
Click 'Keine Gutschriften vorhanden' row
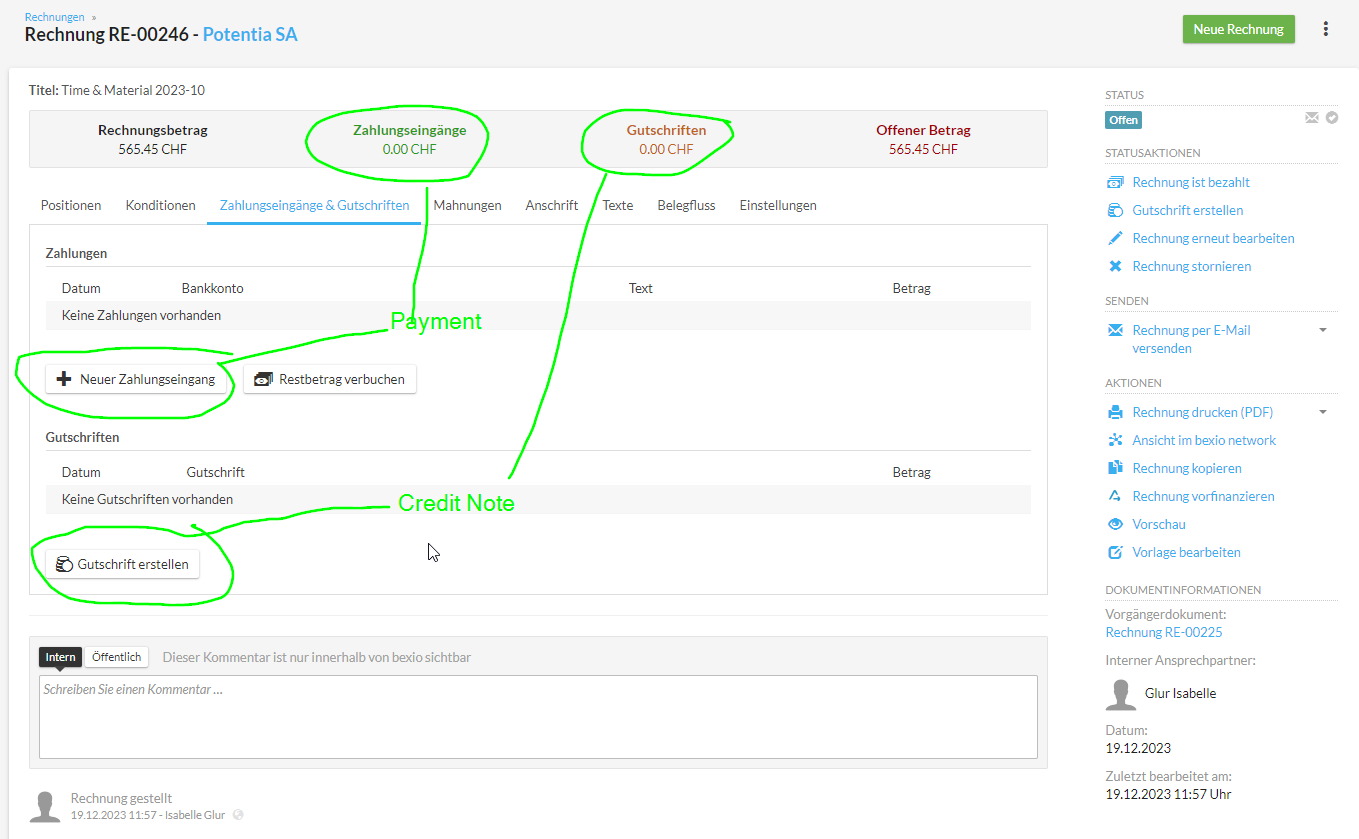tap(538, 499)
